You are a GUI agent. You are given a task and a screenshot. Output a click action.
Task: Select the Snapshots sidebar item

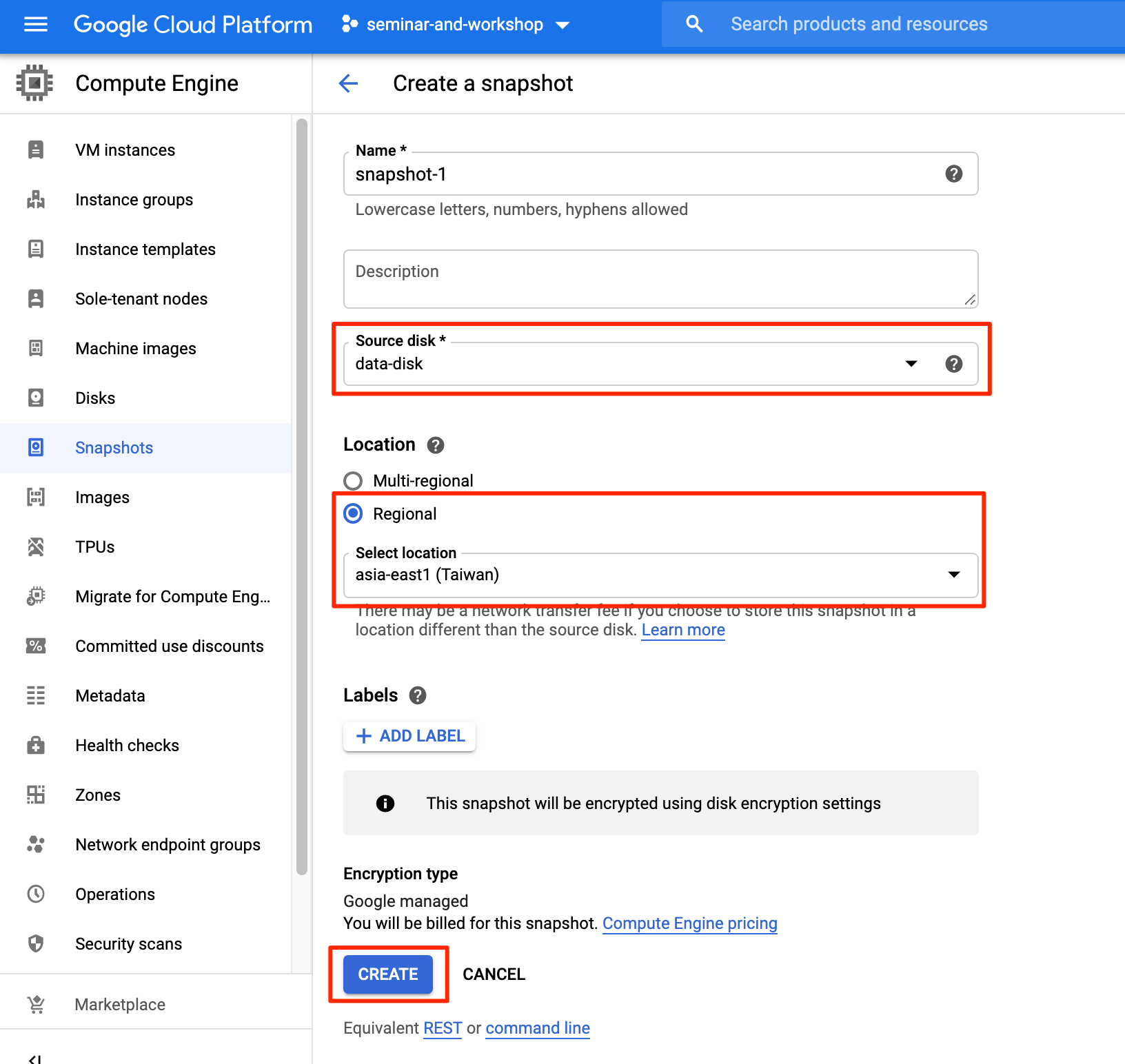point(114,447)
